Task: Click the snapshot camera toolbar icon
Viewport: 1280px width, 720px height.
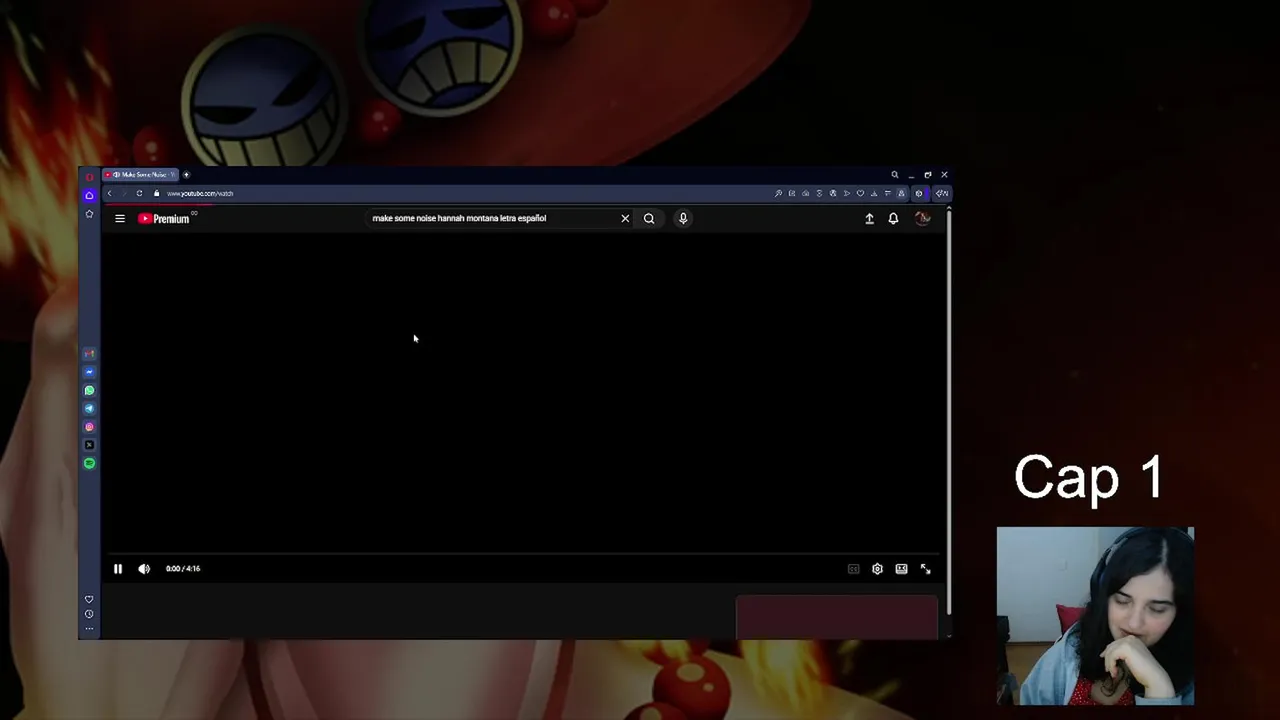Action: point(805,194)
